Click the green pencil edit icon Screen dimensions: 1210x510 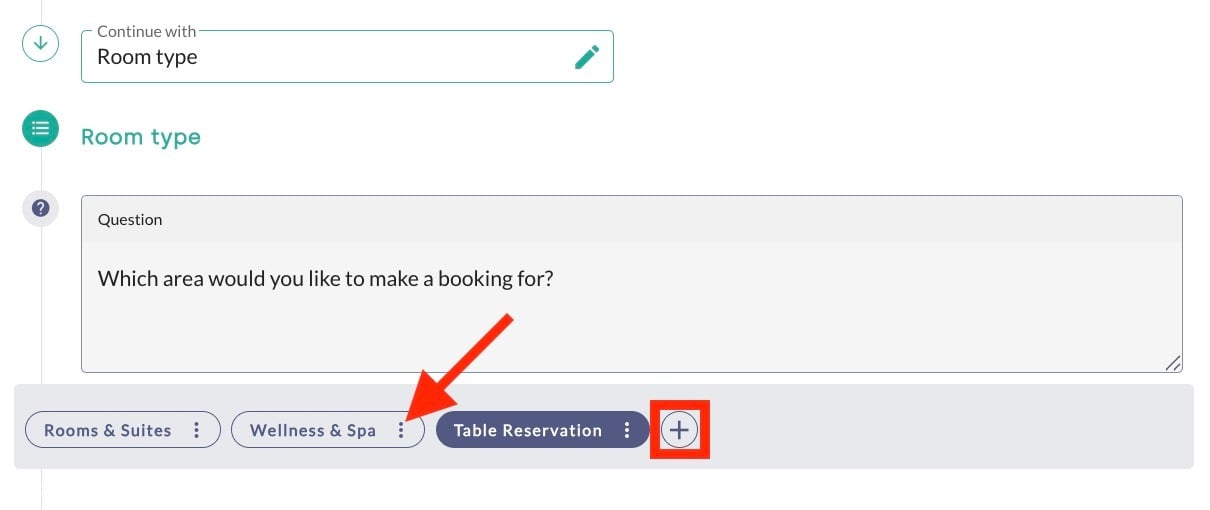click(587, 57)
